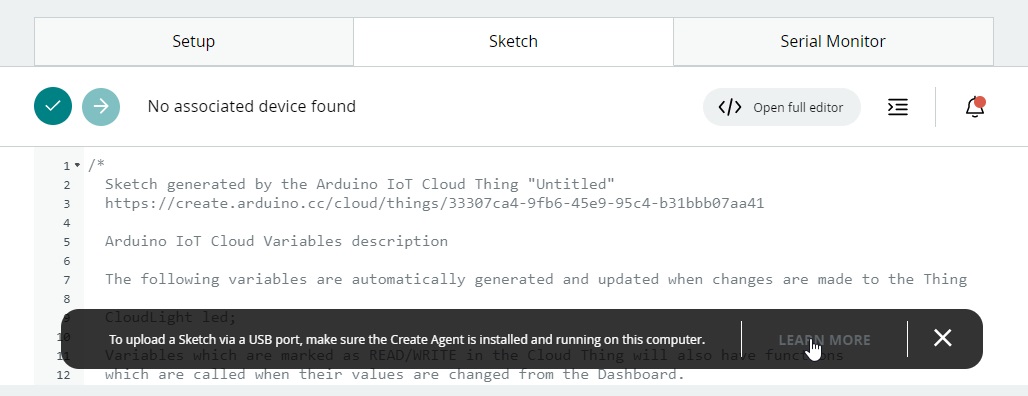Viewport: 1028px width, 396px height.
Task: Click the 'No associated device found' status text
Action: click(252, 106)
